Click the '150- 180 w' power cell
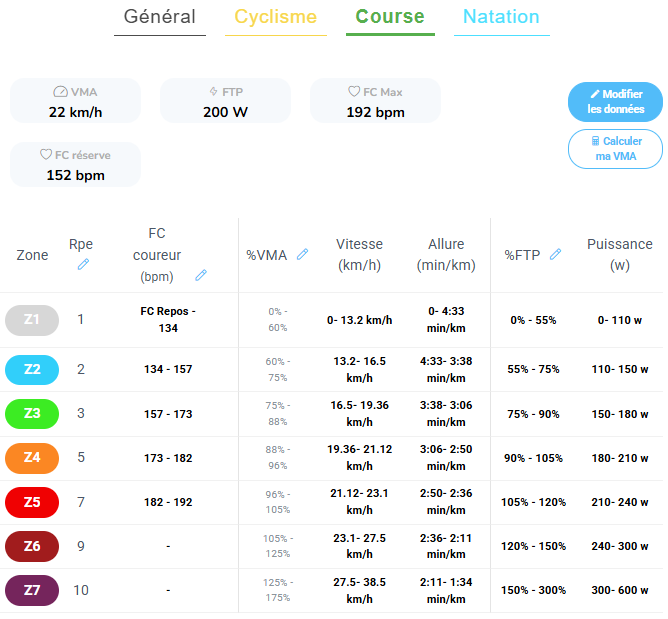Screen dimensions: 668x619 coord(620,414)
